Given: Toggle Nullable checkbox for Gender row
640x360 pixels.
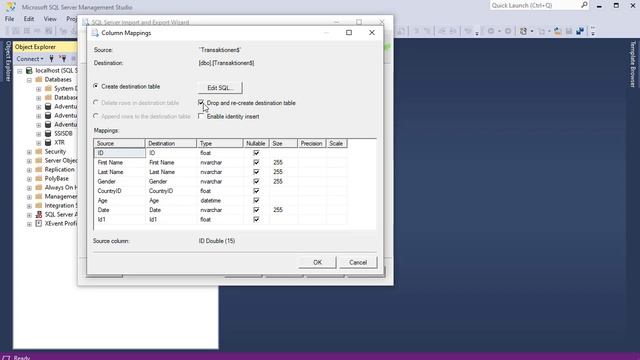Looking at the screenshot, I should (256, 181).
